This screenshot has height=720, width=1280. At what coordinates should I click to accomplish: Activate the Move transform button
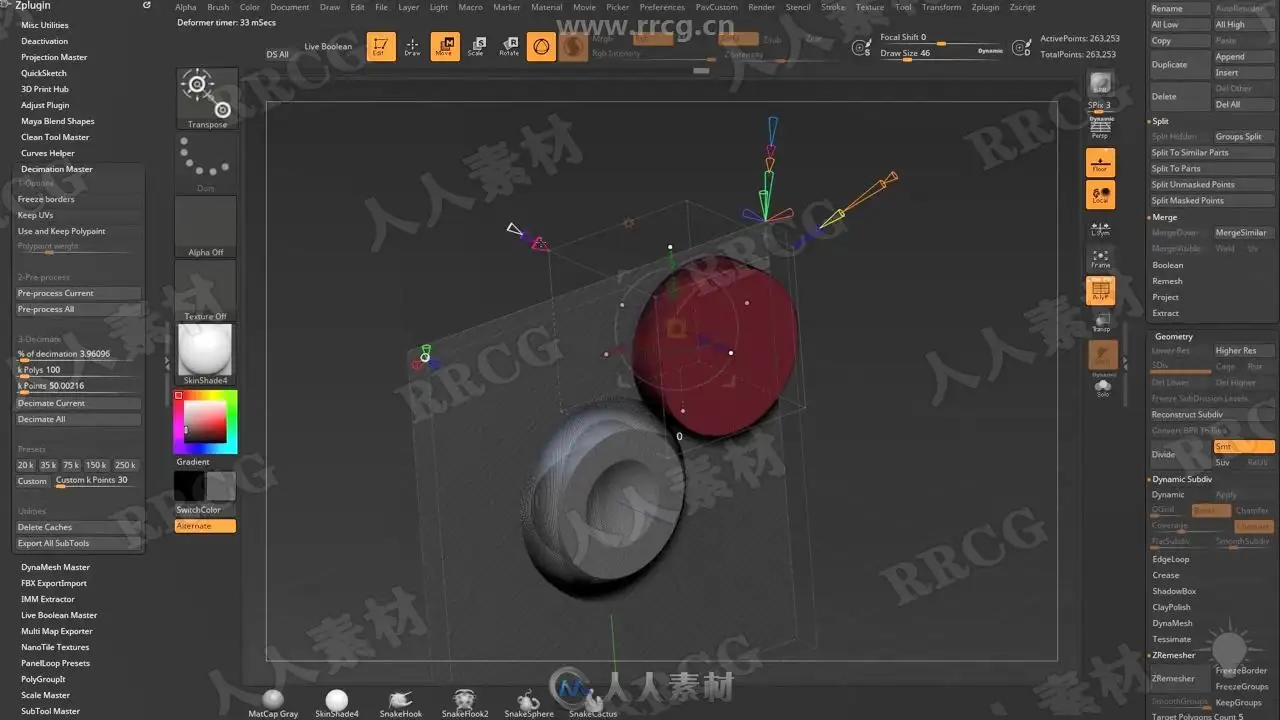click(445, 46)
